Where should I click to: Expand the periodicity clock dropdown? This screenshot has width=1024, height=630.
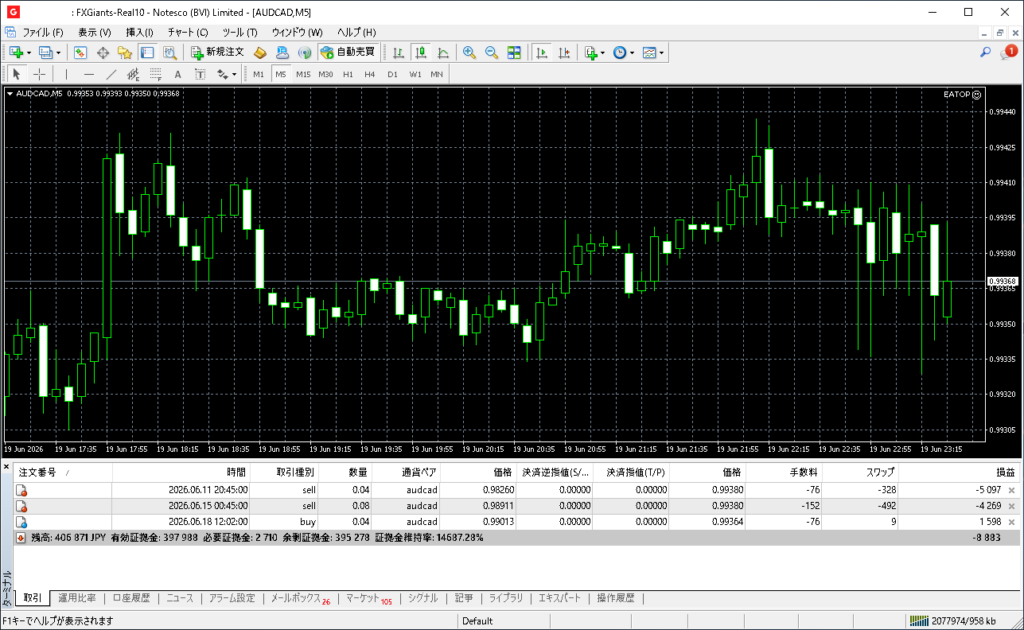632,53
